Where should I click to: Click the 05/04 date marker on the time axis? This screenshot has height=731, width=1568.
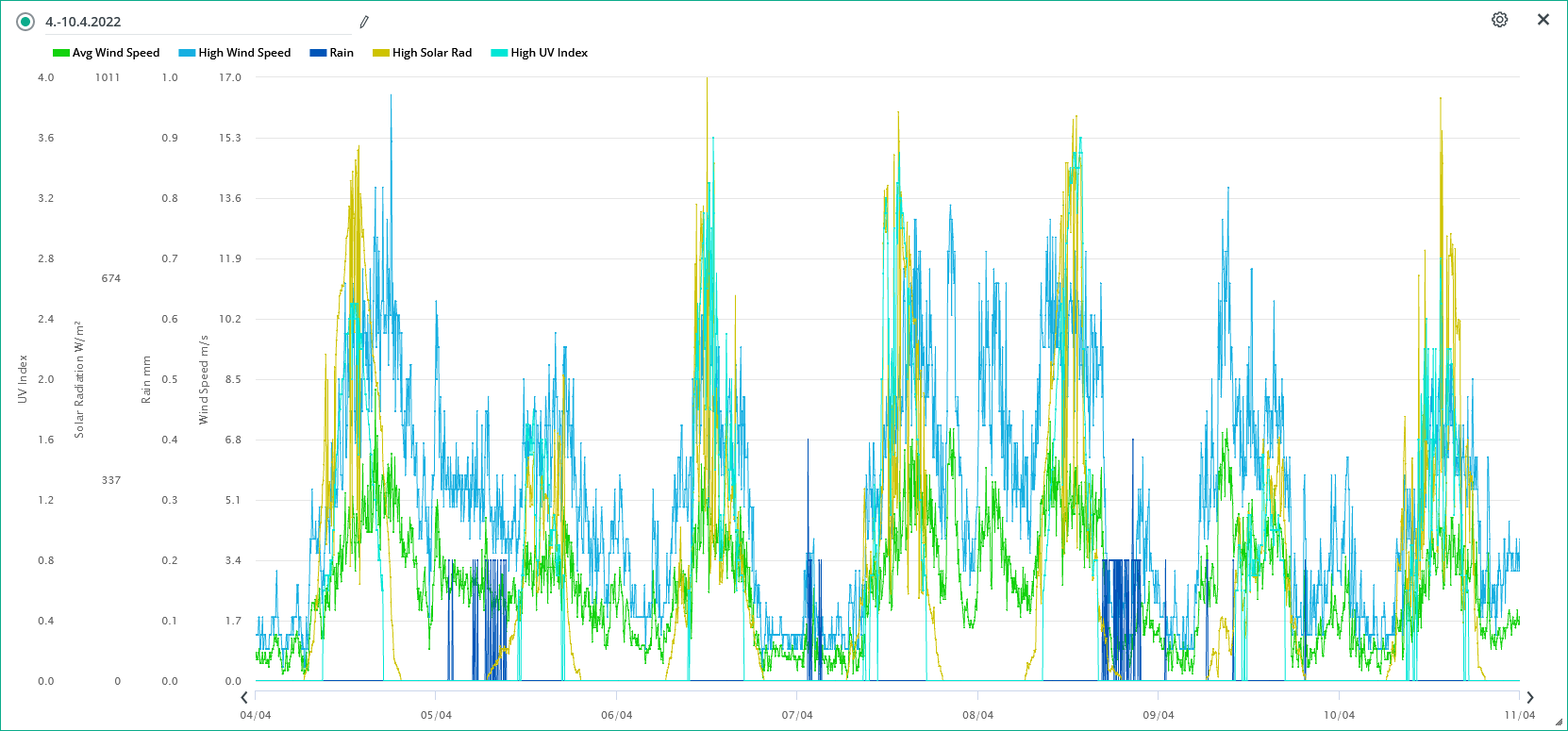point(436,715)
